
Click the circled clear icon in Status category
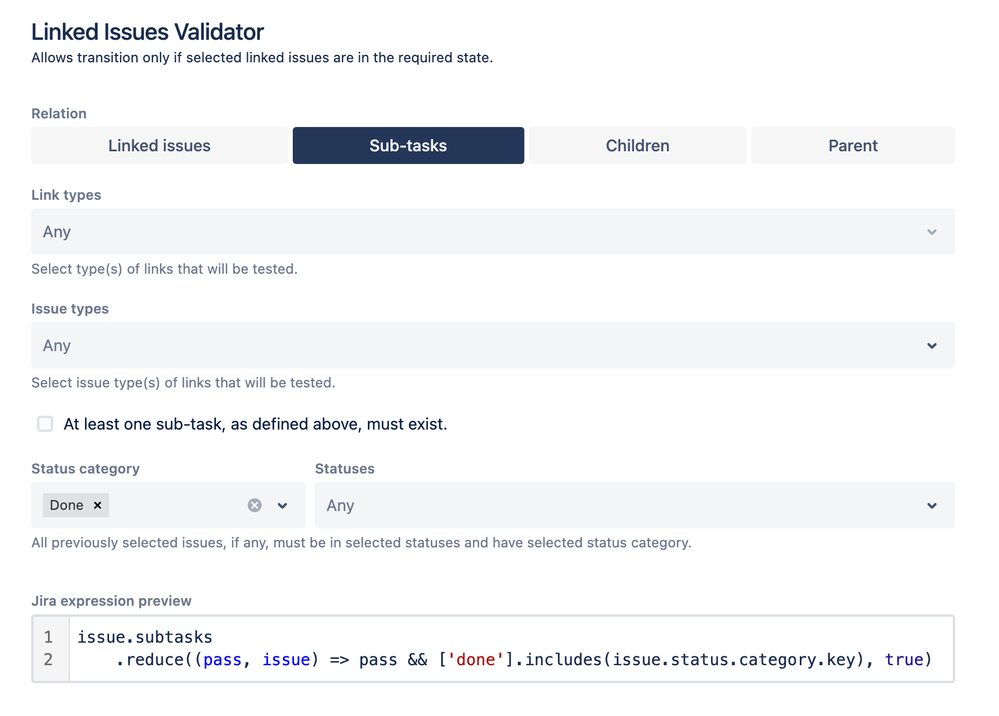pyautogui.click(x=254, y=505)
